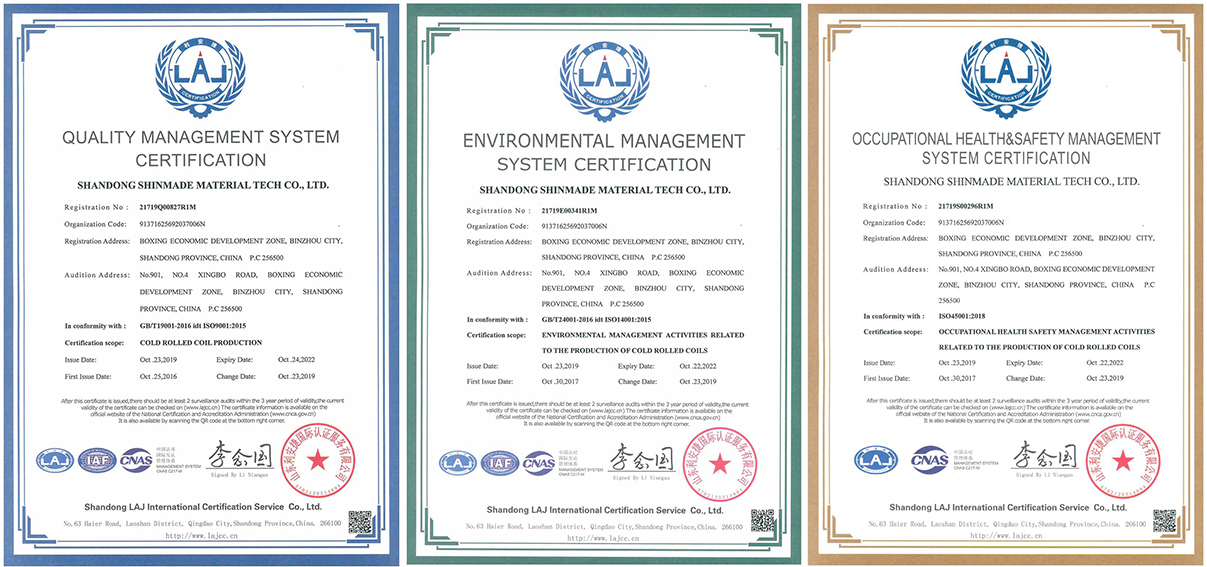1207x567 pixels.
Task: Click the red star seal on the Environmental certificate
Action: click(721, 462)
